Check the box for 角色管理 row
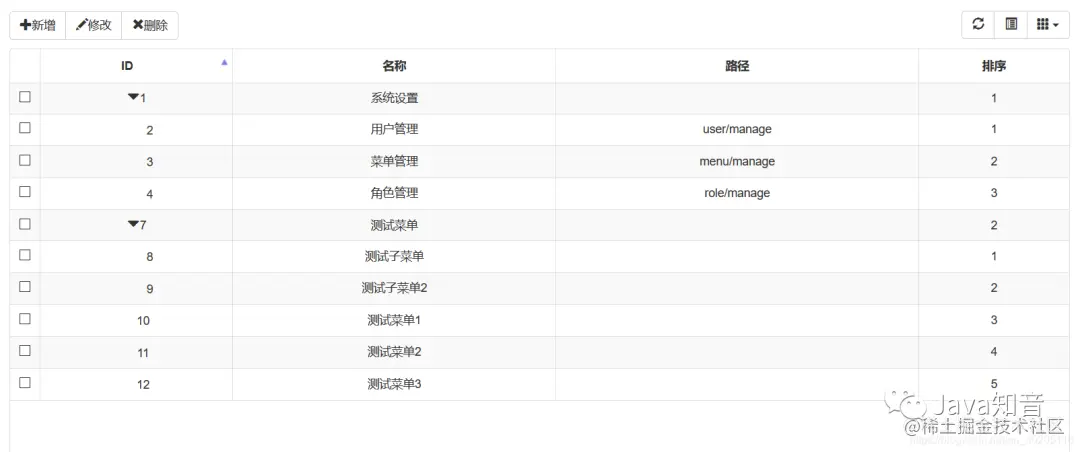The image size is (1080, 452). tap(25, 192)
